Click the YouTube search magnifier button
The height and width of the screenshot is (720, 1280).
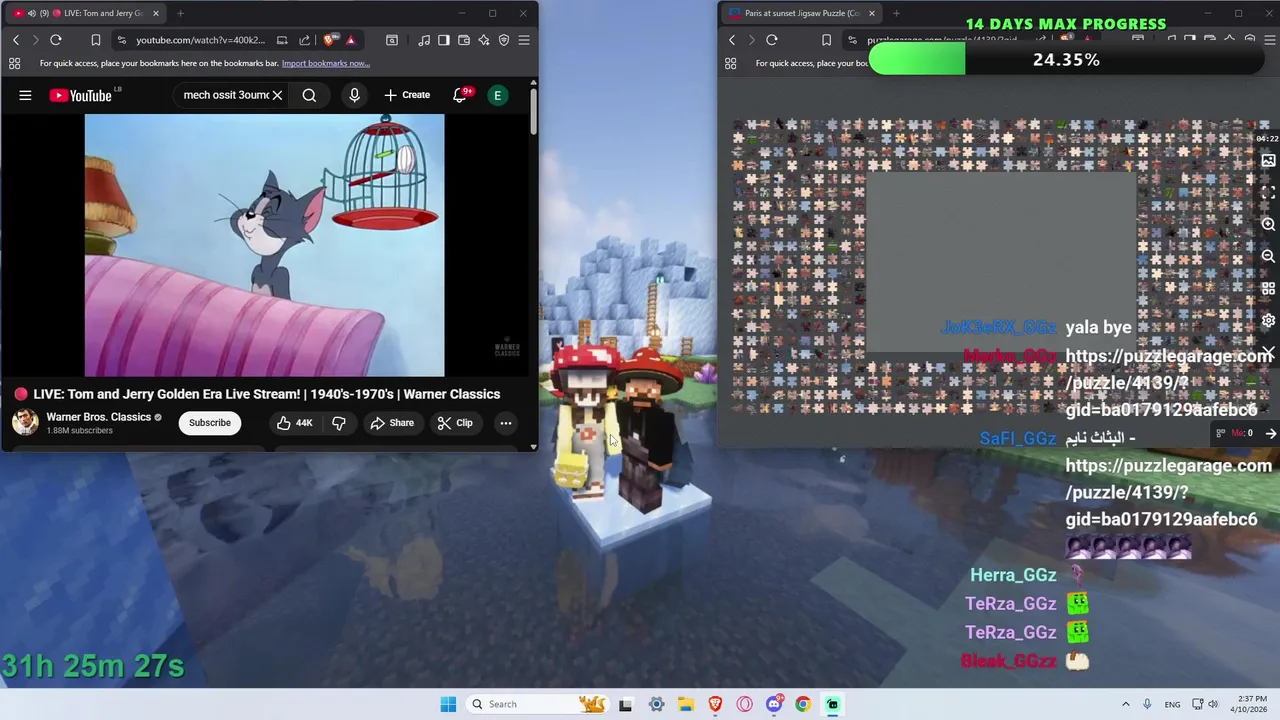coord(309,95)
